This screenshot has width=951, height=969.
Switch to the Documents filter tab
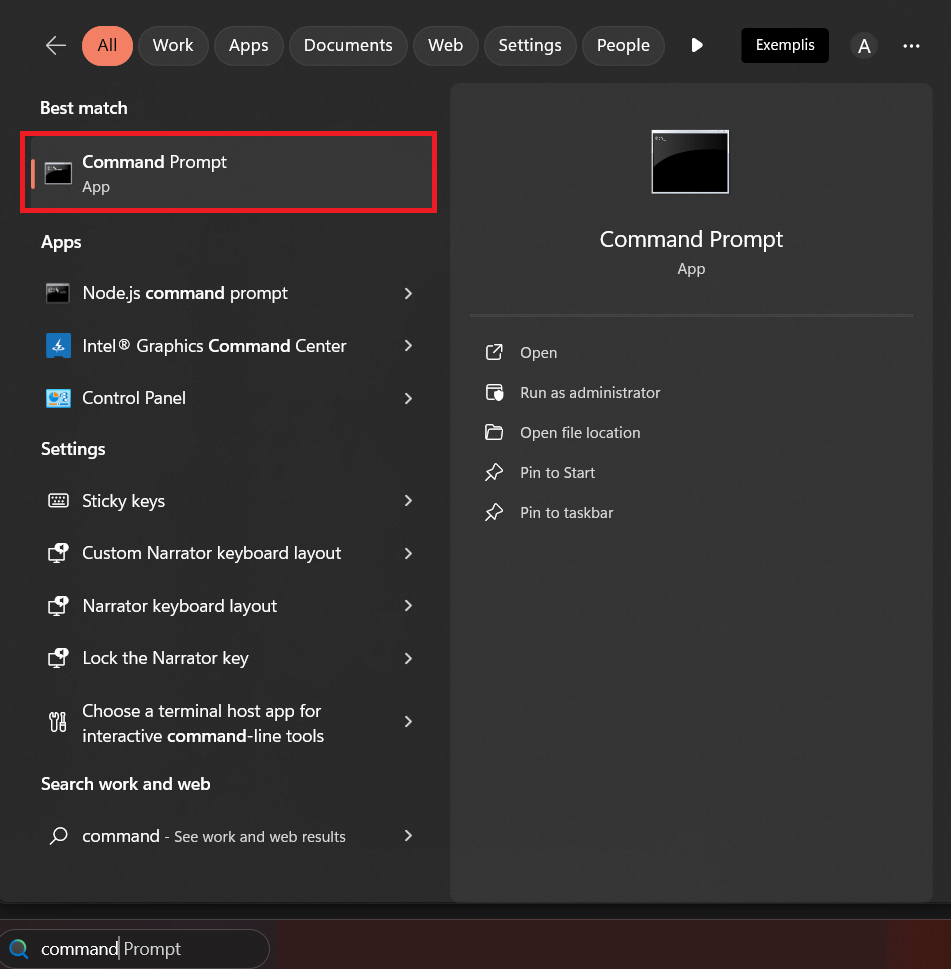[x=348, y=45]
